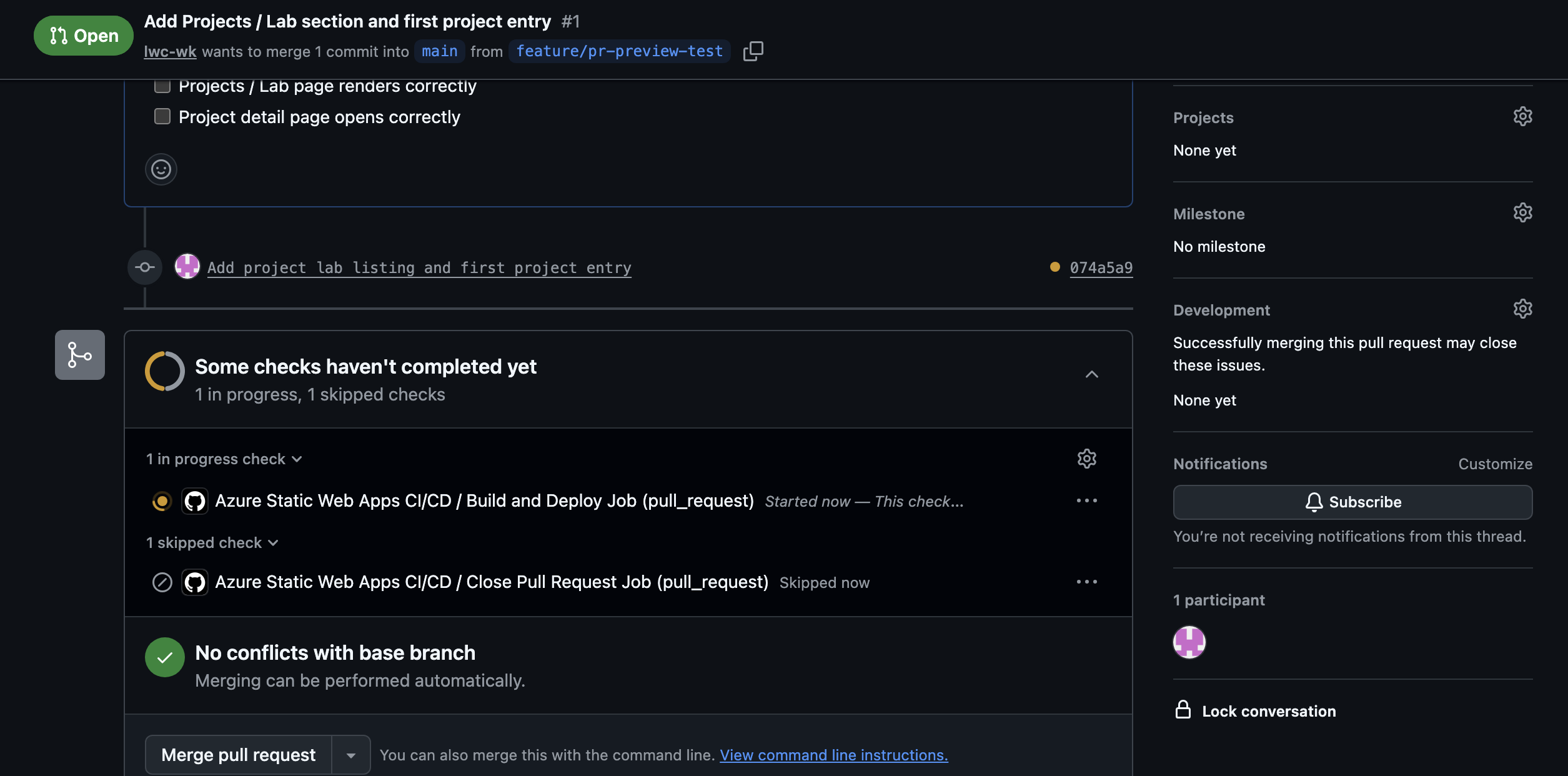This screenshot has width=1568, height=776.
Task: Click the participant avatar in sidebar
Action: 1189,642
